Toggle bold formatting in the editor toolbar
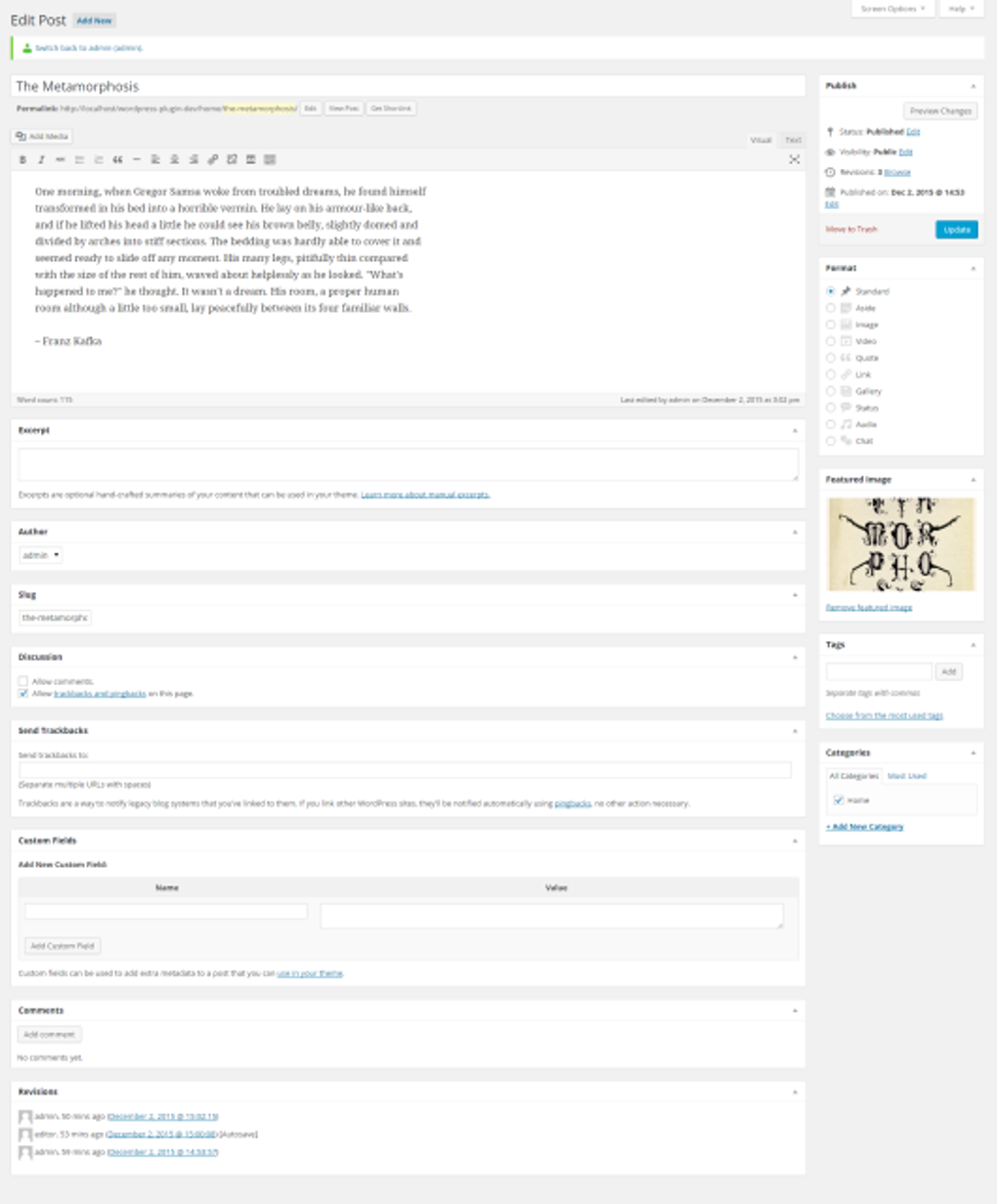Image resolution: width=997 pixels, height=1204 pixels. [22, 159]
